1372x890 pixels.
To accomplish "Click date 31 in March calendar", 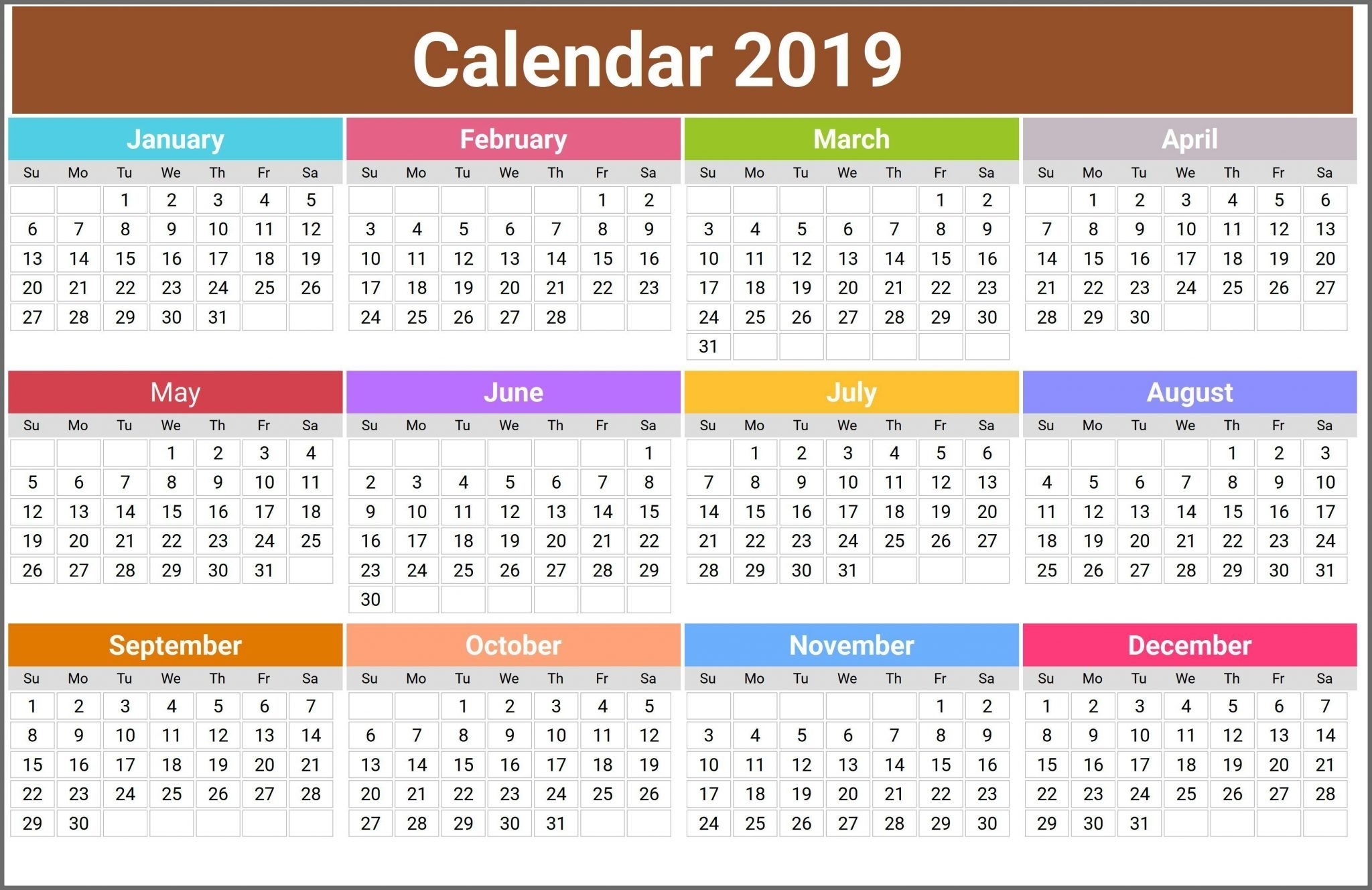I will (x=710, y=353).
